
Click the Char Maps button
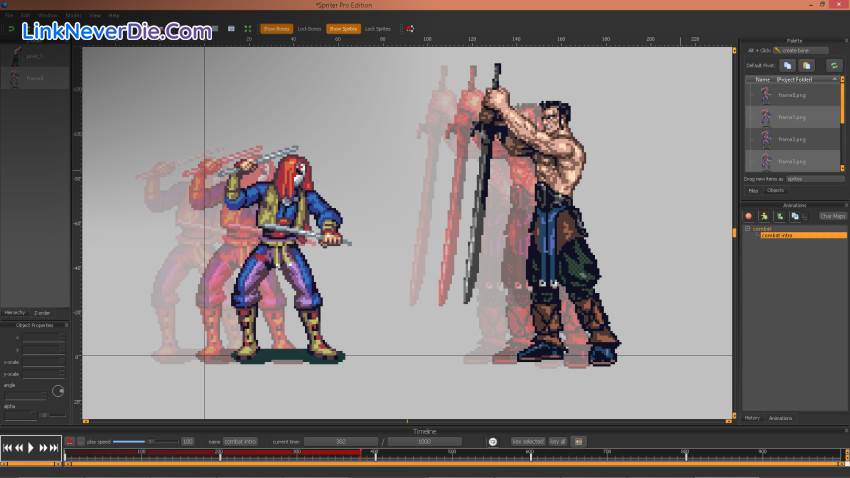pos(832,216)
